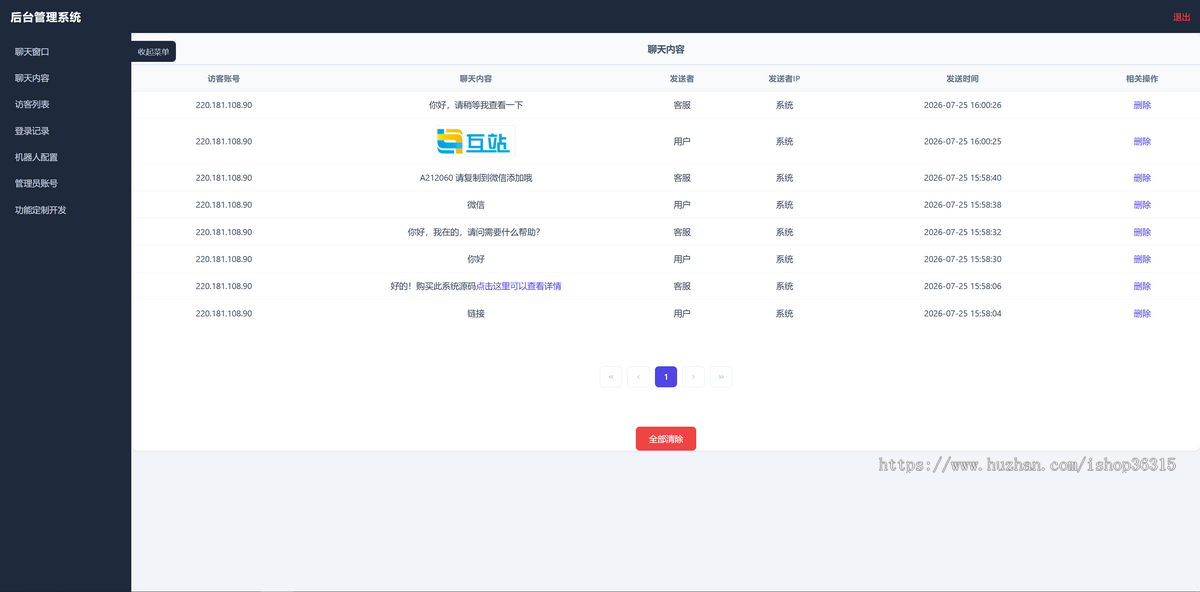
Task: Open 功能定制开发 in the sidebar
Action: (40, 210)
